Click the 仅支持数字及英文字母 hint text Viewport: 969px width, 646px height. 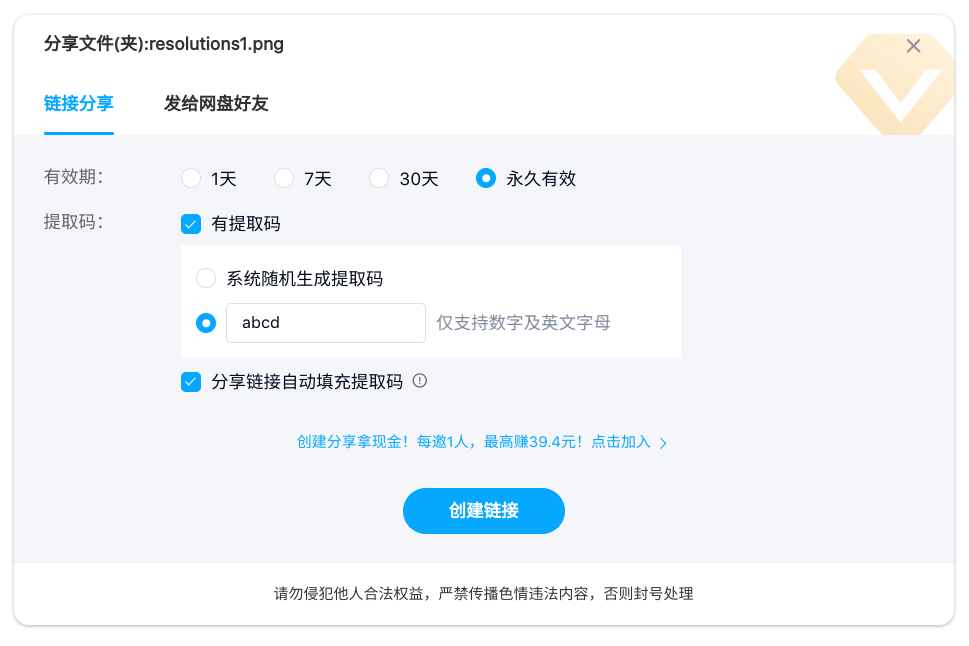(x=523, y=323)
